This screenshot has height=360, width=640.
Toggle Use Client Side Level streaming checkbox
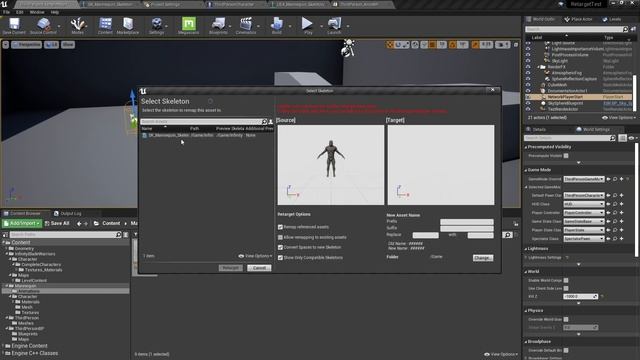click(566, 288)
